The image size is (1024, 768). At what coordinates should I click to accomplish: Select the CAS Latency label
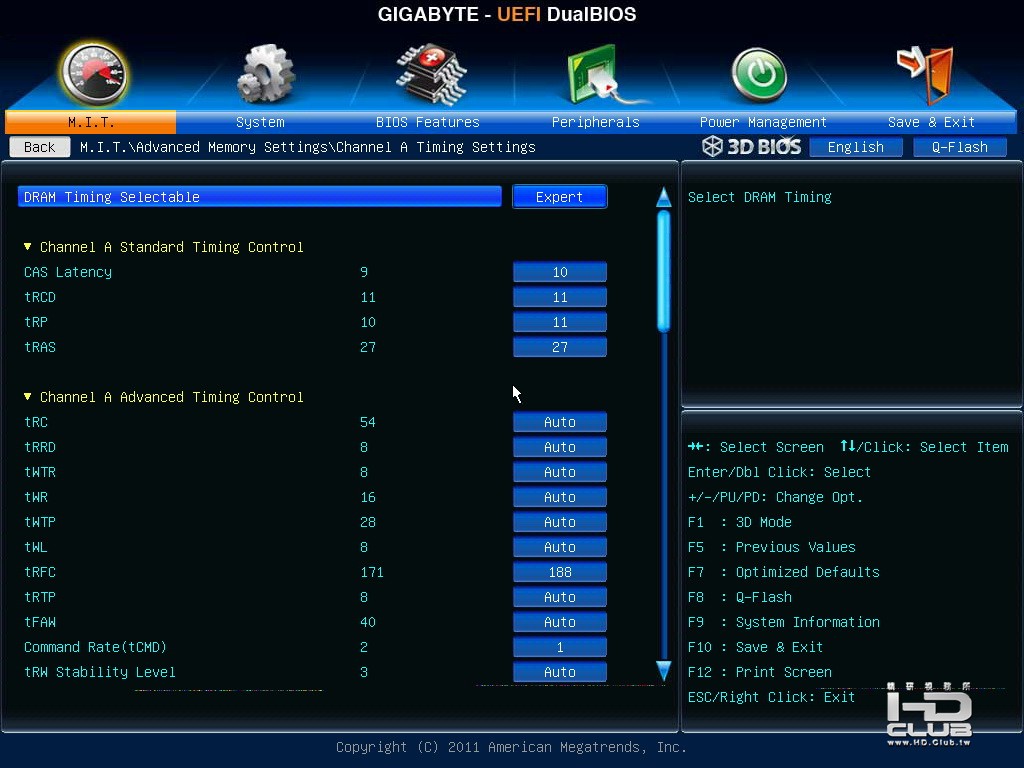coord(68,272)
